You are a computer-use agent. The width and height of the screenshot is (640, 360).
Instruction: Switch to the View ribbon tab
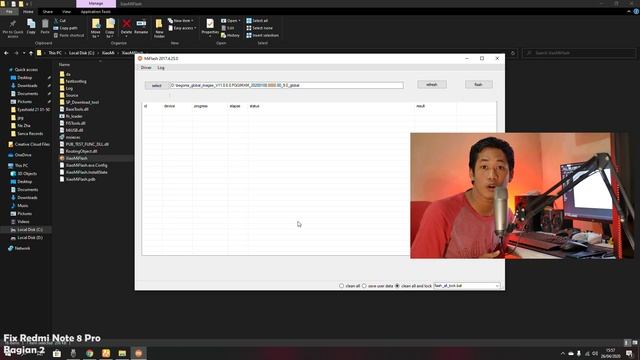pyautogui.click(x=67, y=11)
